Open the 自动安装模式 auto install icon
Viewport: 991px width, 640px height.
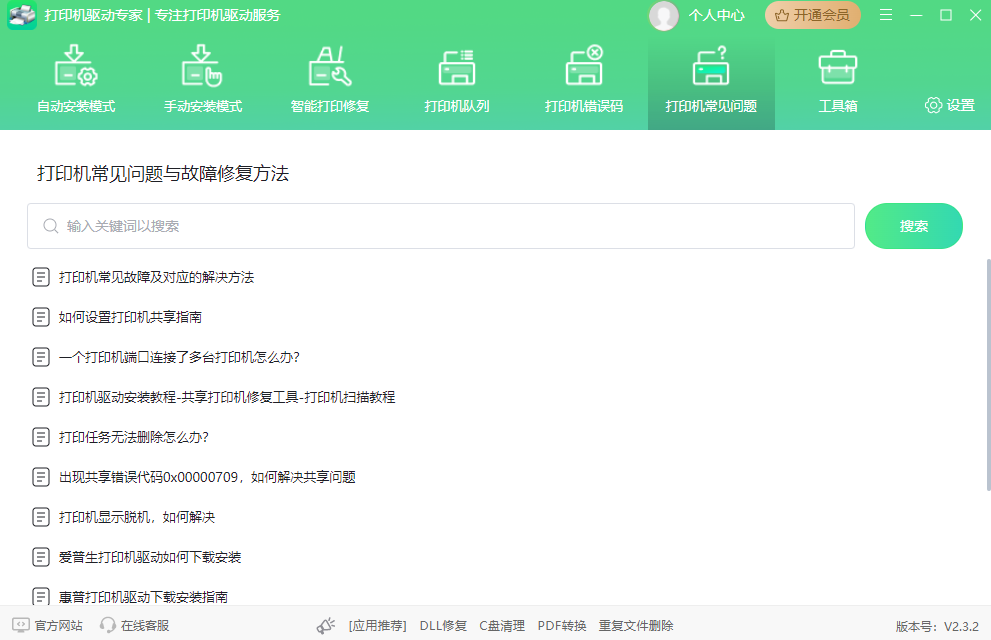76,67
